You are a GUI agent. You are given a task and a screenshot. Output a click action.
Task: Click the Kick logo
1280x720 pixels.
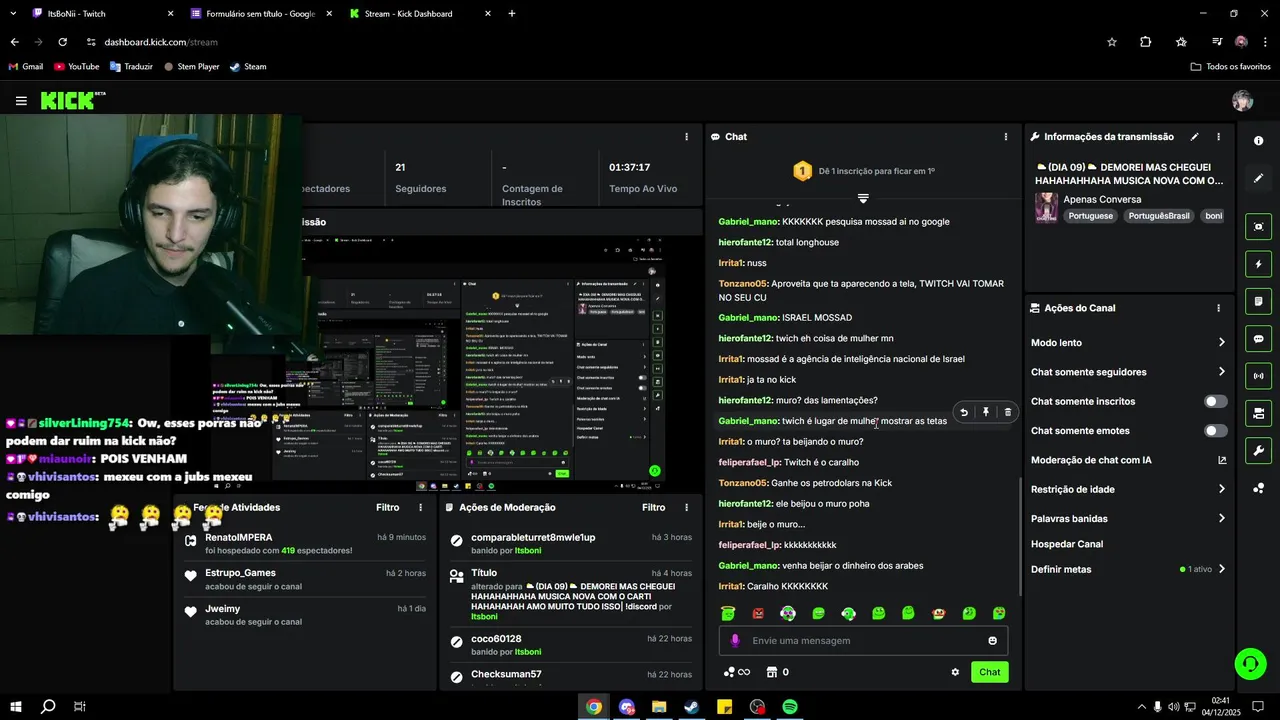[x=67, y=101]
